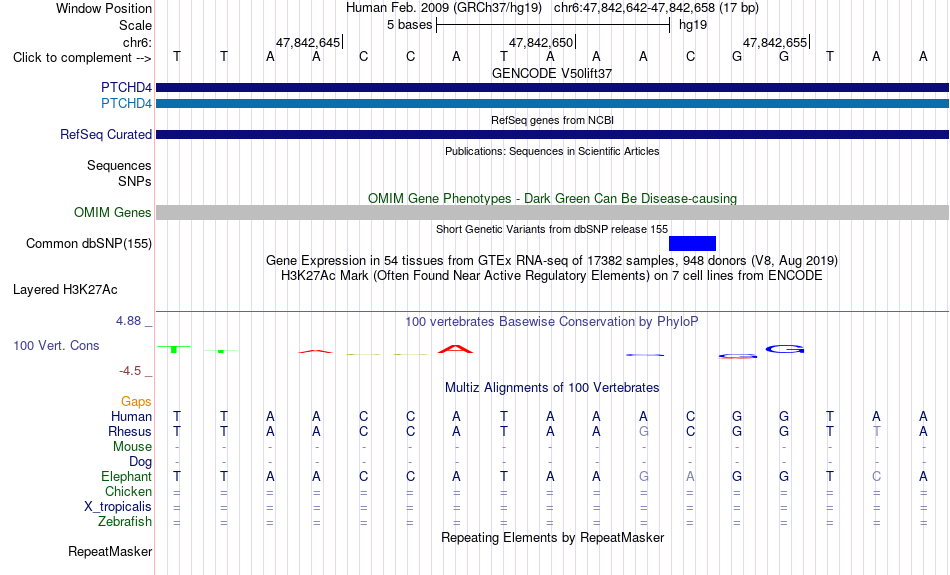Click the SNPs track label
The height and width of the screenshot is (575, 950).
(x=135, y=181)
